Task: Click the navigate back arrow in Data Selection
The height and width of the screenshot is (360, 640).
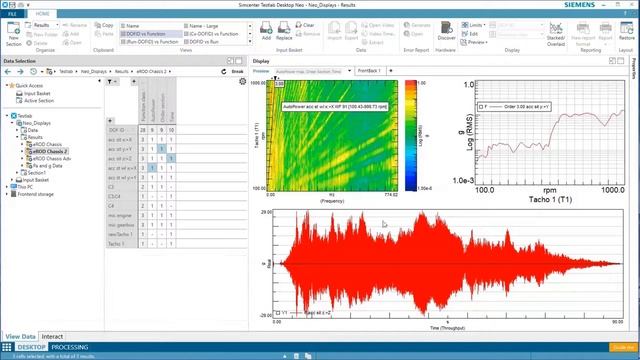Action: pos(8,71)
